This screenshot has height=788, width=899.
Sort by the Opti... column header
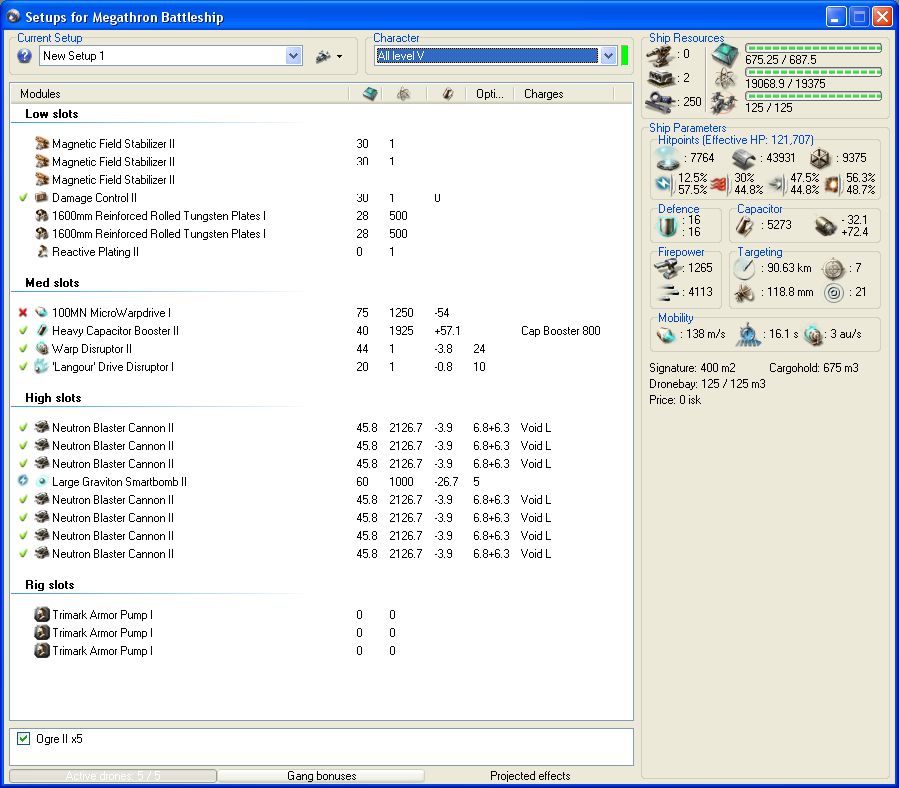tap(490, 93)
